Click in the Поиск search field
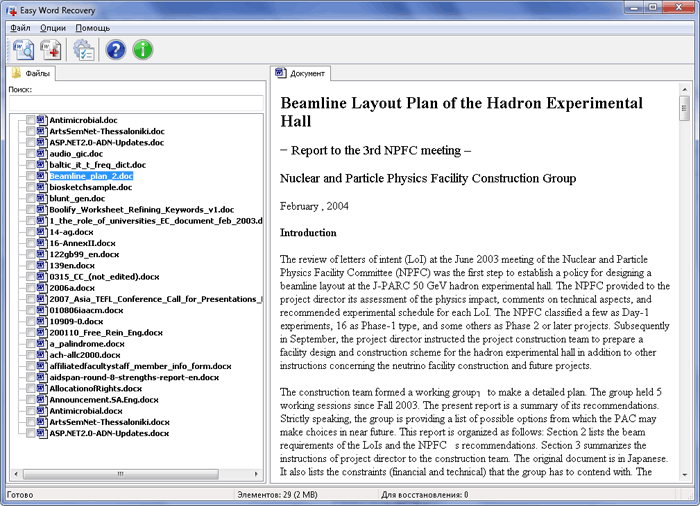The image size is (700, 506). pyautogui.click(x=136, y=103)
